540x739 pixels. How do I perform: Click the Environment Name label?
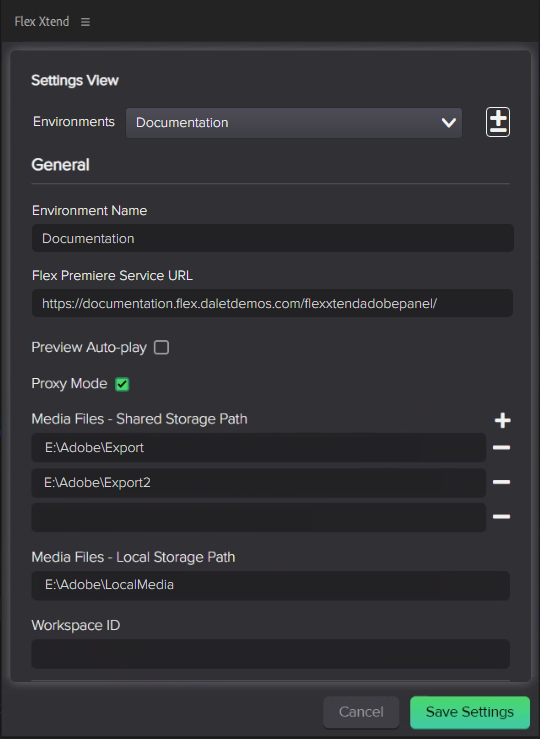coord(90,210)
